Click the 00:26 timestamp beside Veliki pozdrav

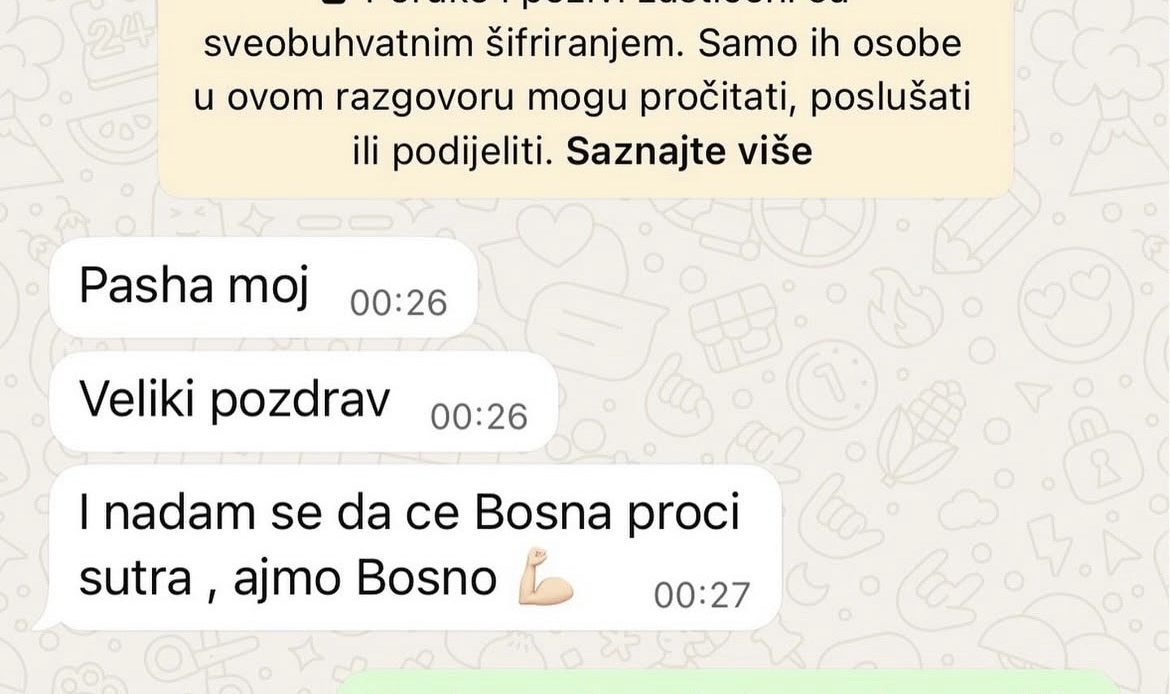[x=479, y=417]
